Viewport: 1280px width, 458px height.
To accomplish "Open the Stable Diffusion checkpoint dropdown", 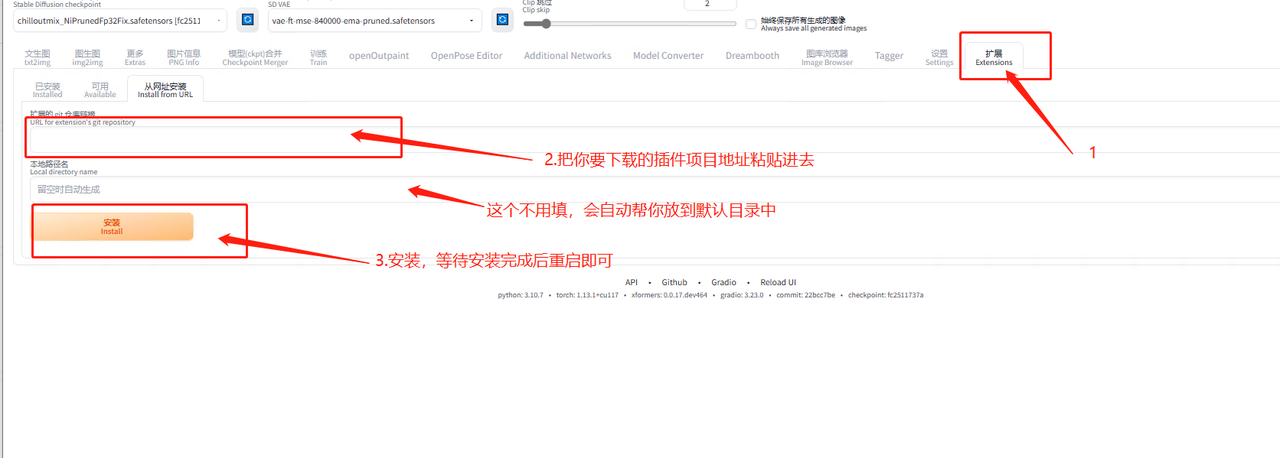I will pos(121,21).
